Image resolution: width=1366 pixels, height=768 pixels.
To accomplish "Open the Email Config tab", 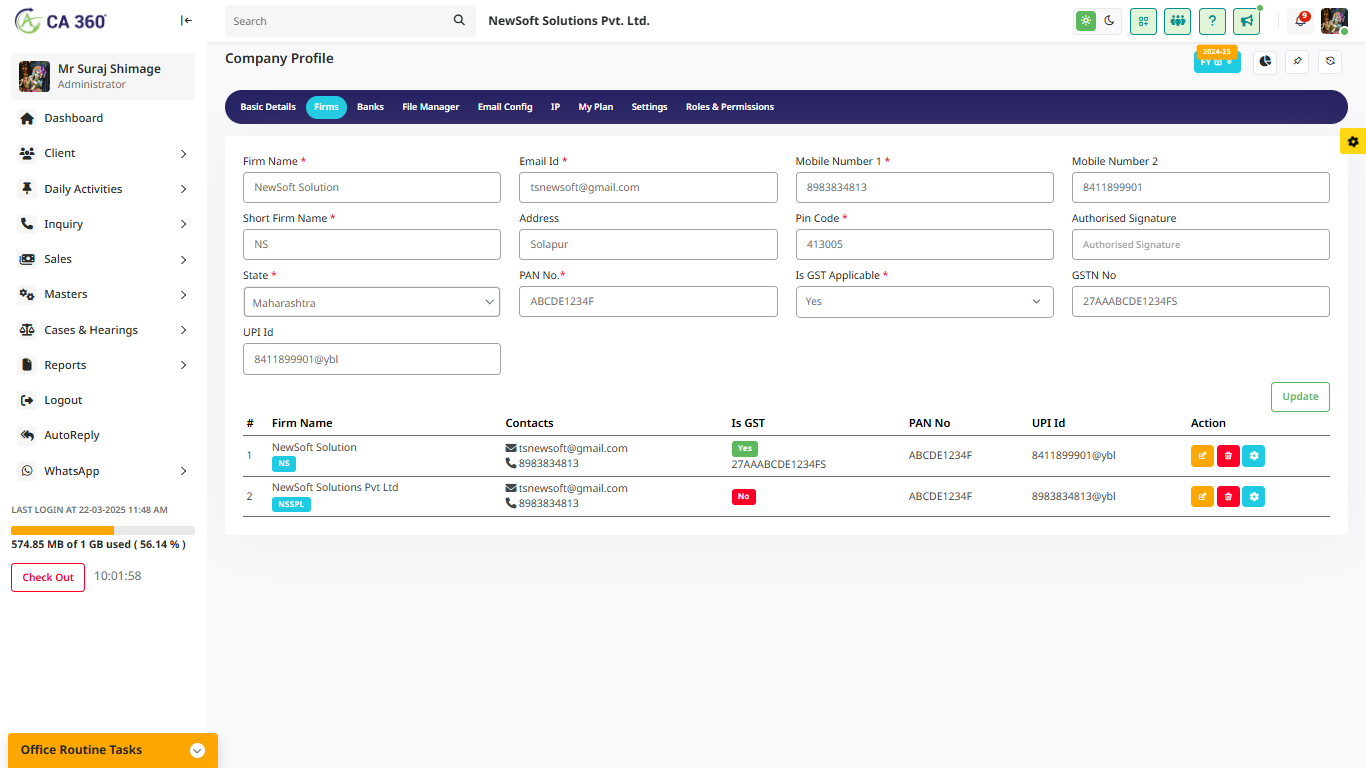I will coord(505,107).
